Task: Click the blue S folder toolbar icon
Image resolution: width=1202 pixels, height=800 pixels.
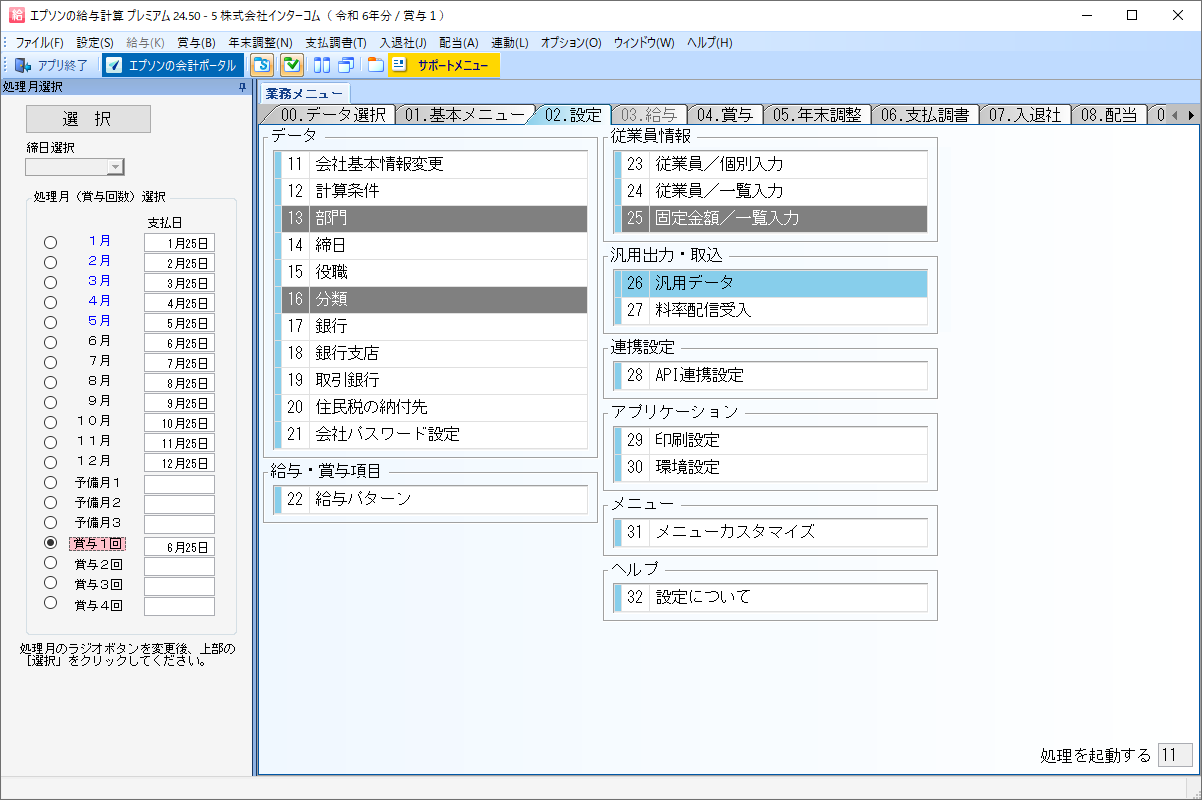Action: pyautogui.click(x=262, y=66)
